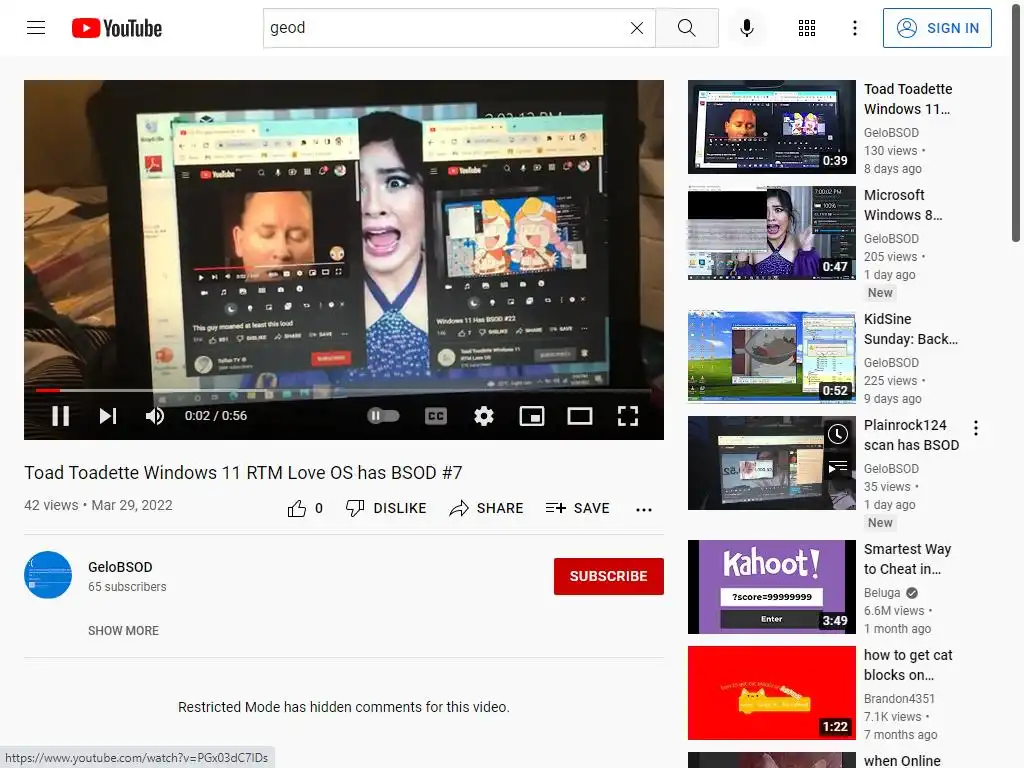The width and height of the screenshot is (1024, 768).
Task: Open Toad Toadette Windows 11 thumbnail
Action: [x=771, y=127]
